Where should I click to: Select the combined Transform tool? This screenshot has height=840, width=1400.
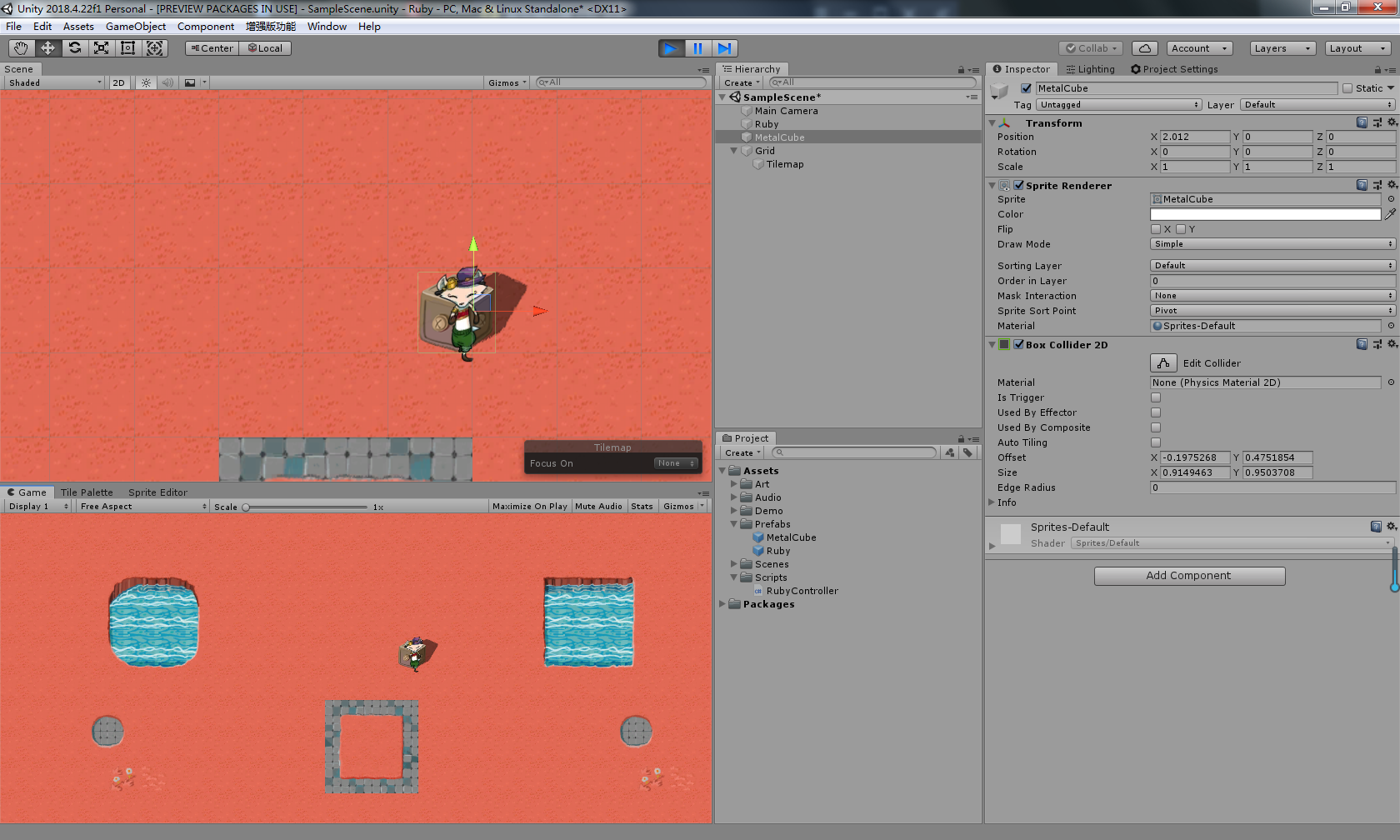pyautogui.click(x=154, y=48)
